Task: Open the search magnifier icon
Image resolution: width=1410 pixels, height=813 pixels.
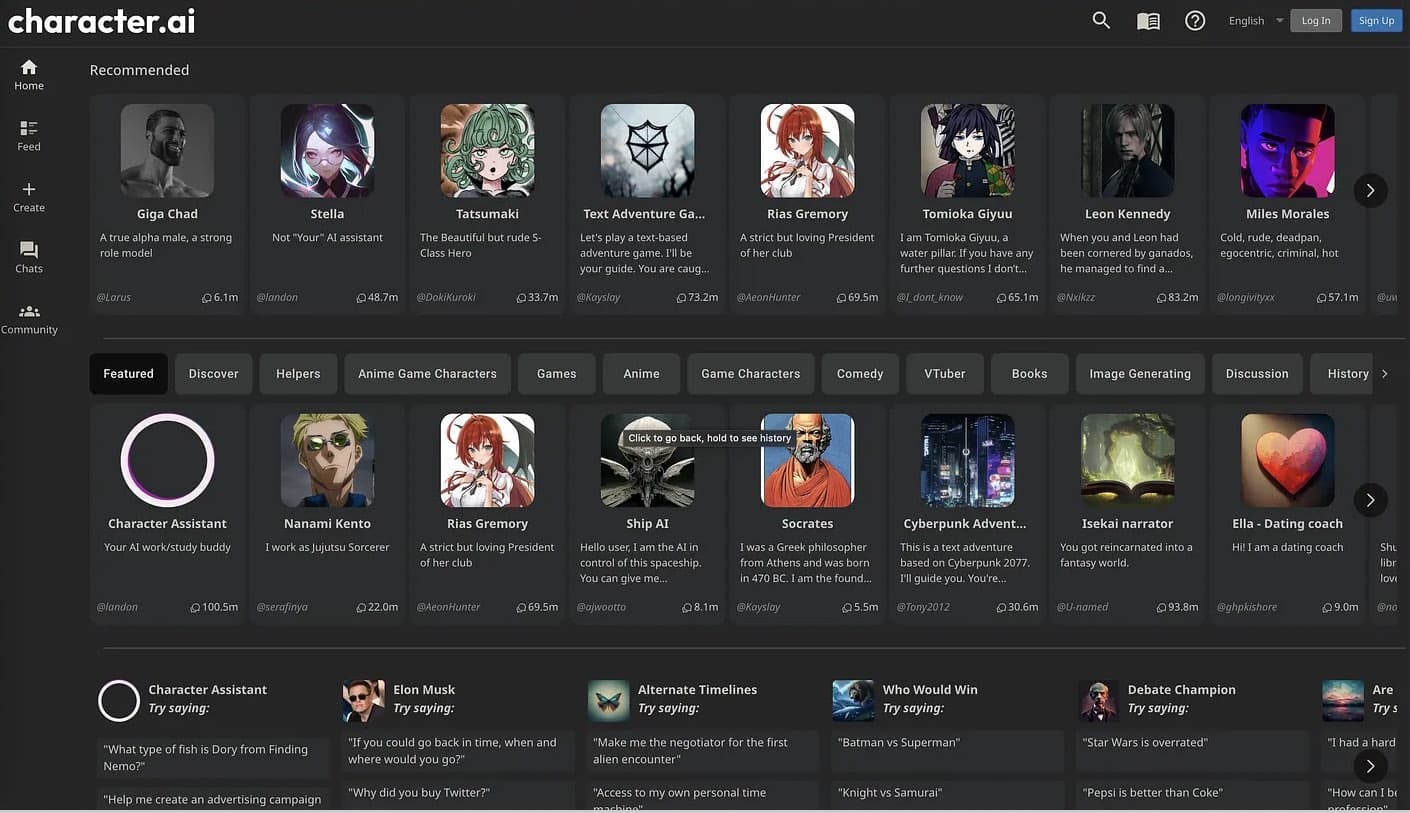Action: click(x=1101, y=20)
